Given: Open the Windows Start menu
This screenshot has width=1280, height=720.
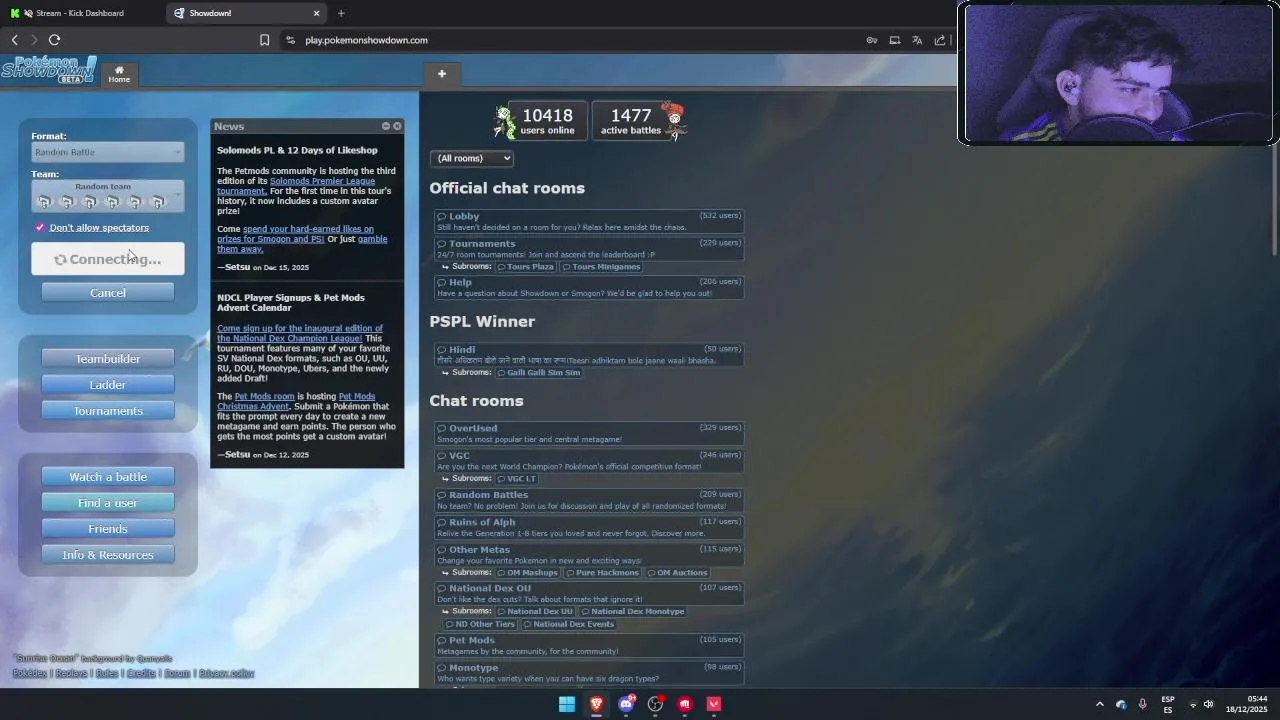Looking at the screenshot, I should 567,704.
